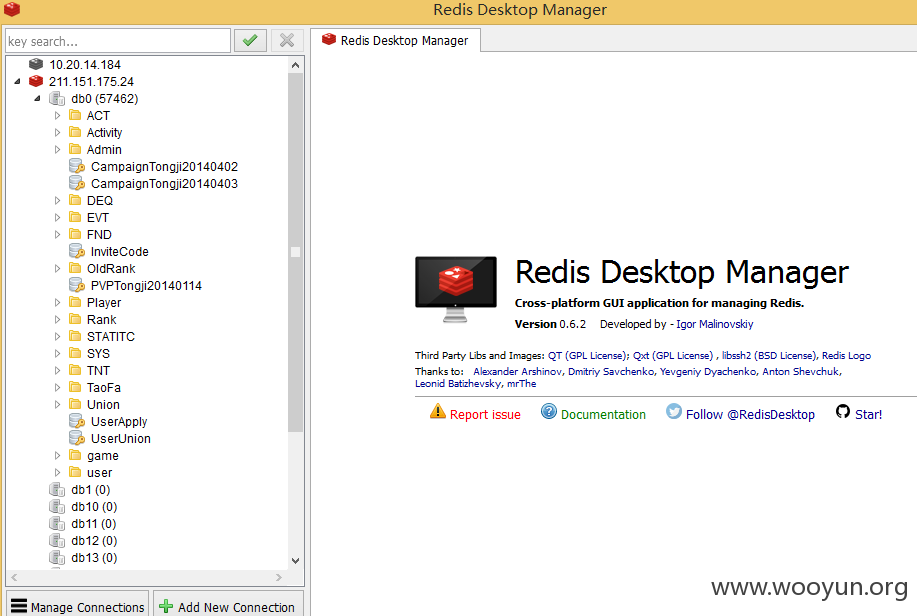Click the blue question mark Documentation icon
Screen dimensions: 917x616
549,411
